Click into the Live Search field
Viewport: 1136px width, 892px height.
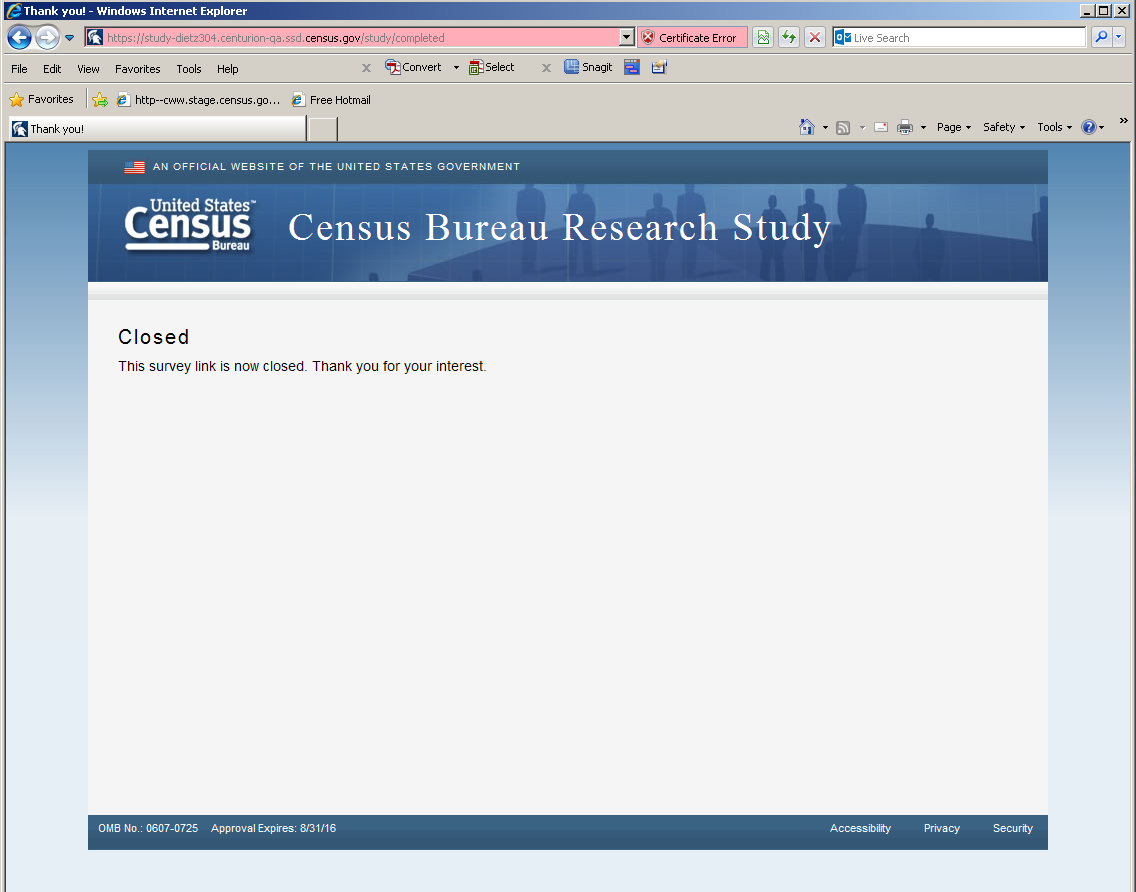[965, 38]
